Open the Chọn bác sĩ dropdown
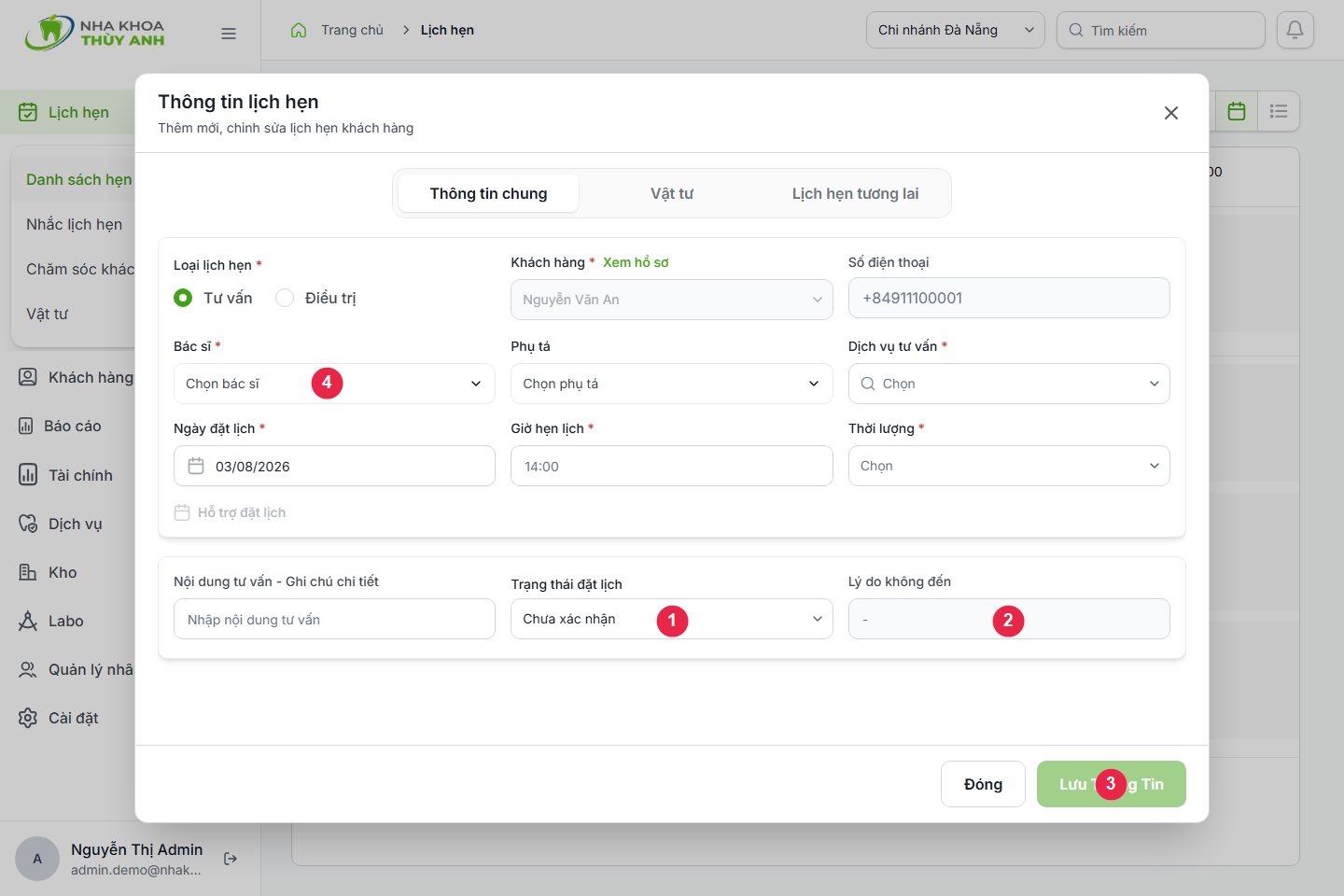 tap(334, 384)
